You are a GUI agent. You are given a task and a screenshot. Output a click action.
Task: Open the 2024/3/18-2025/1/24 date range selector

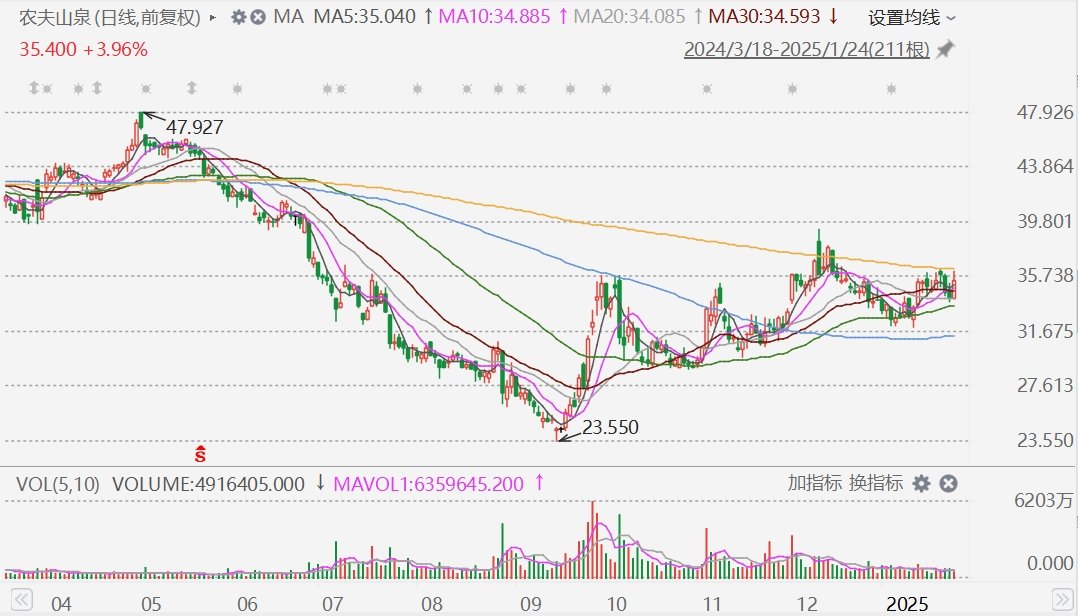point(806,50)
